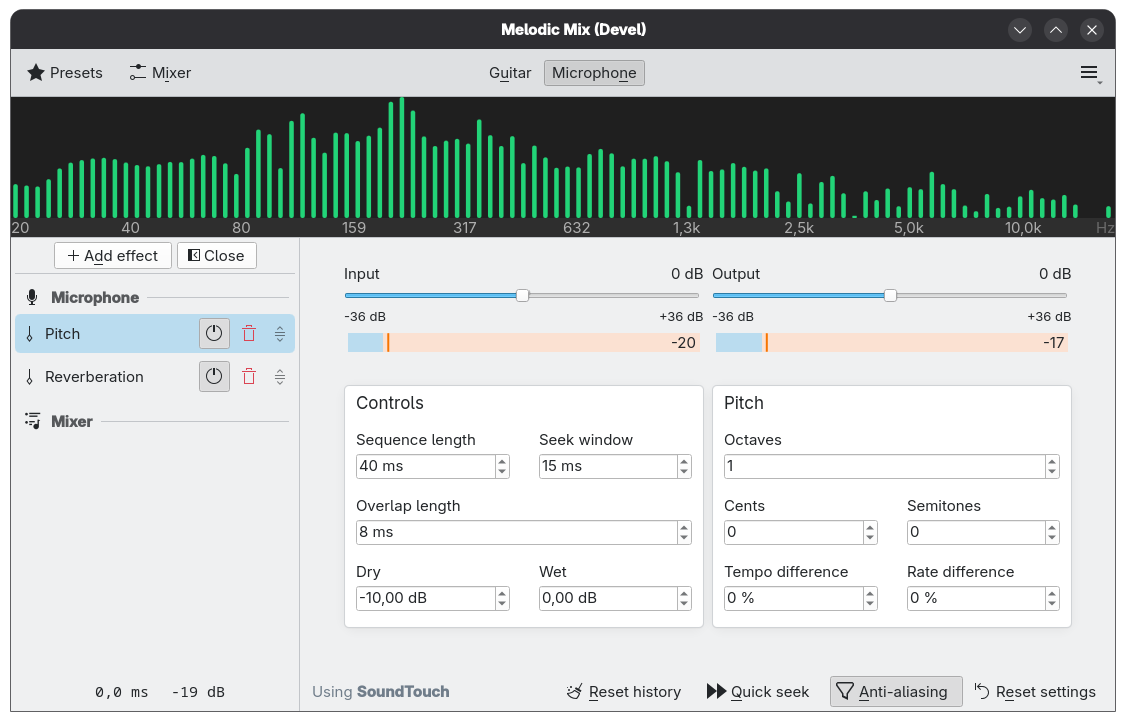This screenshot has width=1126, height=722.
Task: Click the Pitch effect reorder handle
Action: coord(280,334)
